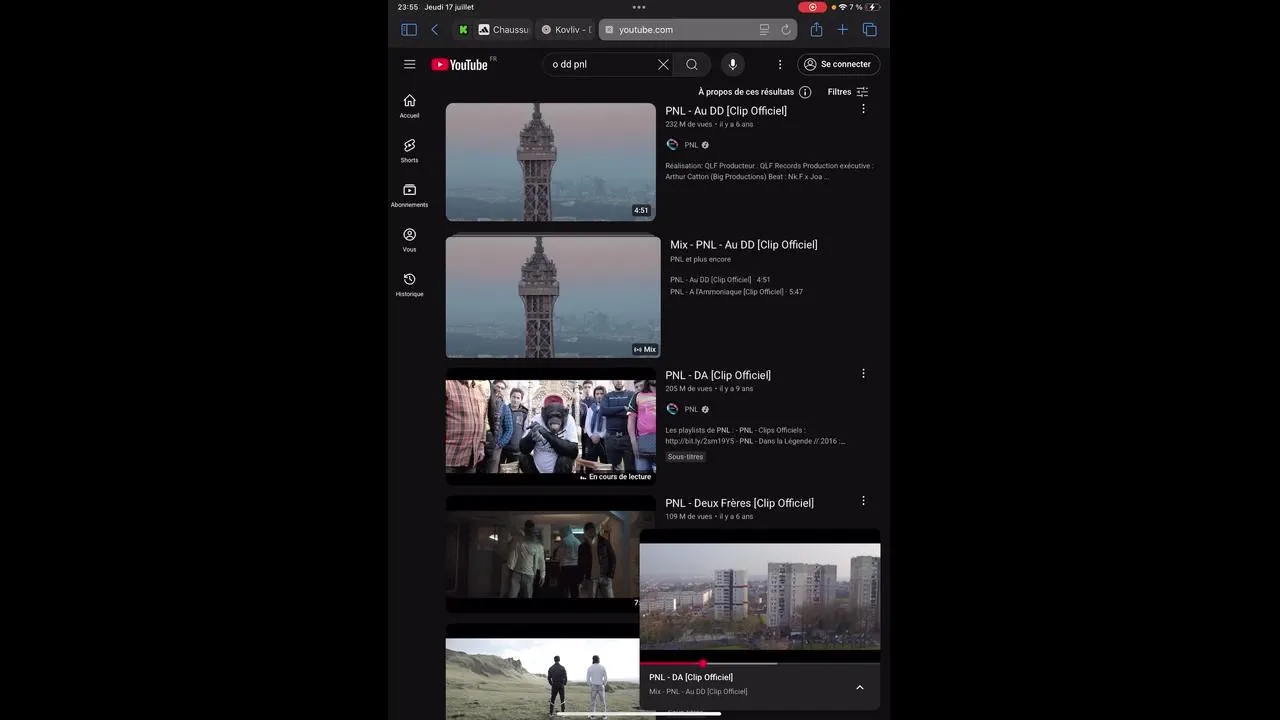
Task: Open a new Safari tab
Action: pos(842,30)
